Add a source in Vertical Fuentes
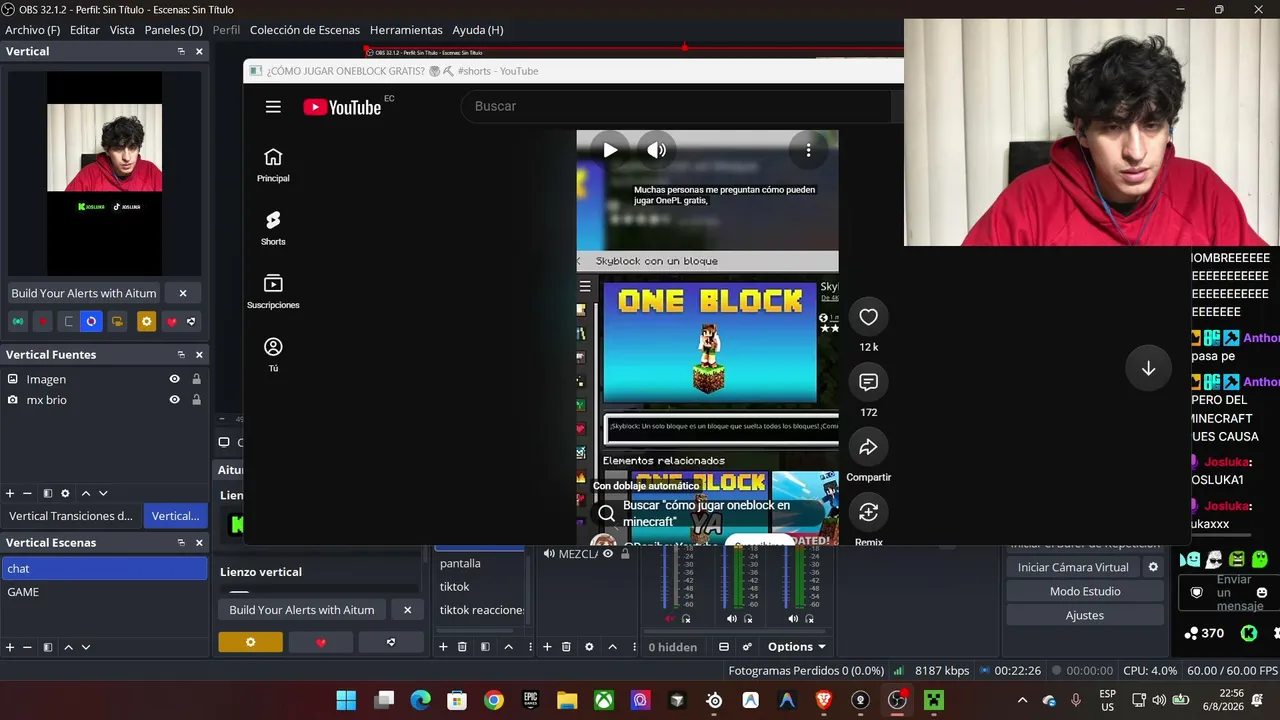 pyautogui.click(x=10, y=493)
